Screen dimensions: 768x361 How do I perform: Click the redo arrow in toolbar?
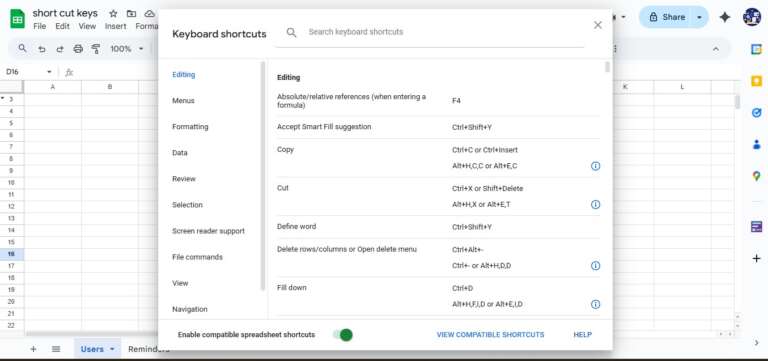[60, 49]
